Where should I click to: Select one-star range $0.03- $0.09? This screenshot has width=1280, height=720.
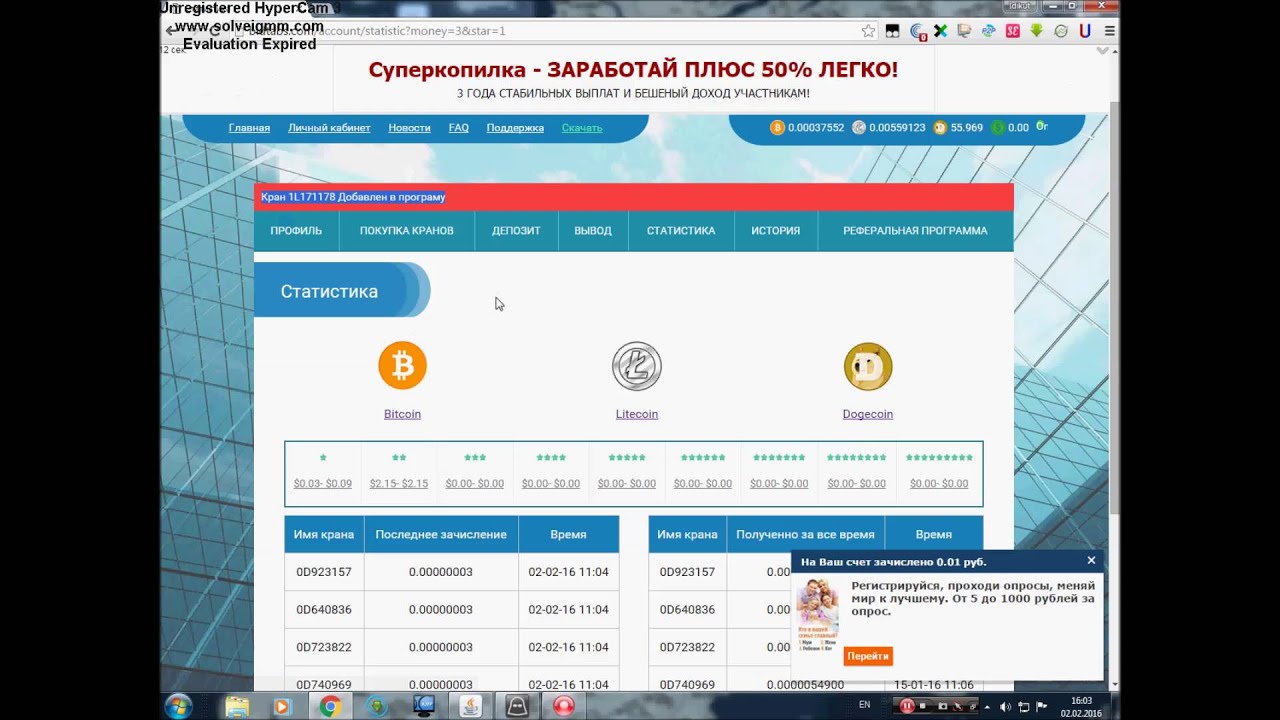[x=323, y=484]
